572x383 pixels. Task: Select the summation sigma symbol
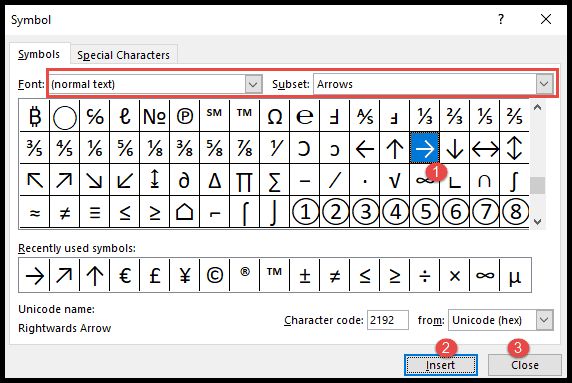point(274,180)
